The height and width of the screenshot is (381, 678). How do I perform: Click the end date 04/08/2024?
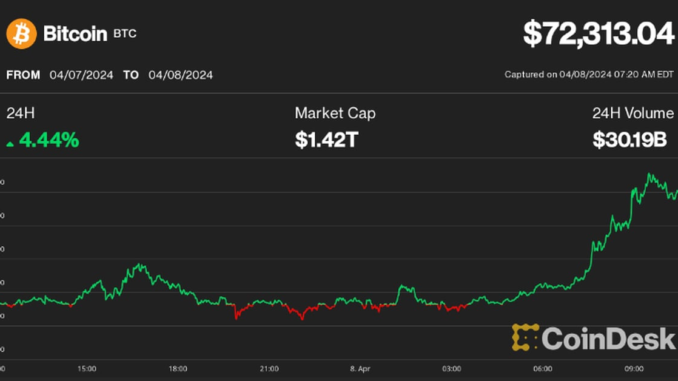point(181,75)
